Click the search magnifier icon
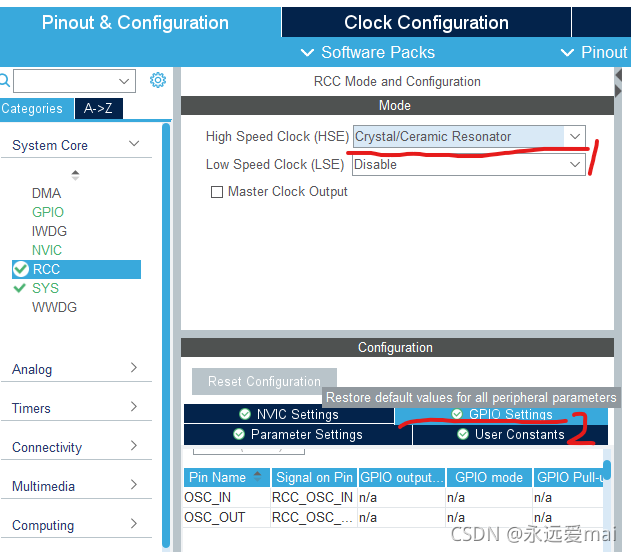 point(4,80)
